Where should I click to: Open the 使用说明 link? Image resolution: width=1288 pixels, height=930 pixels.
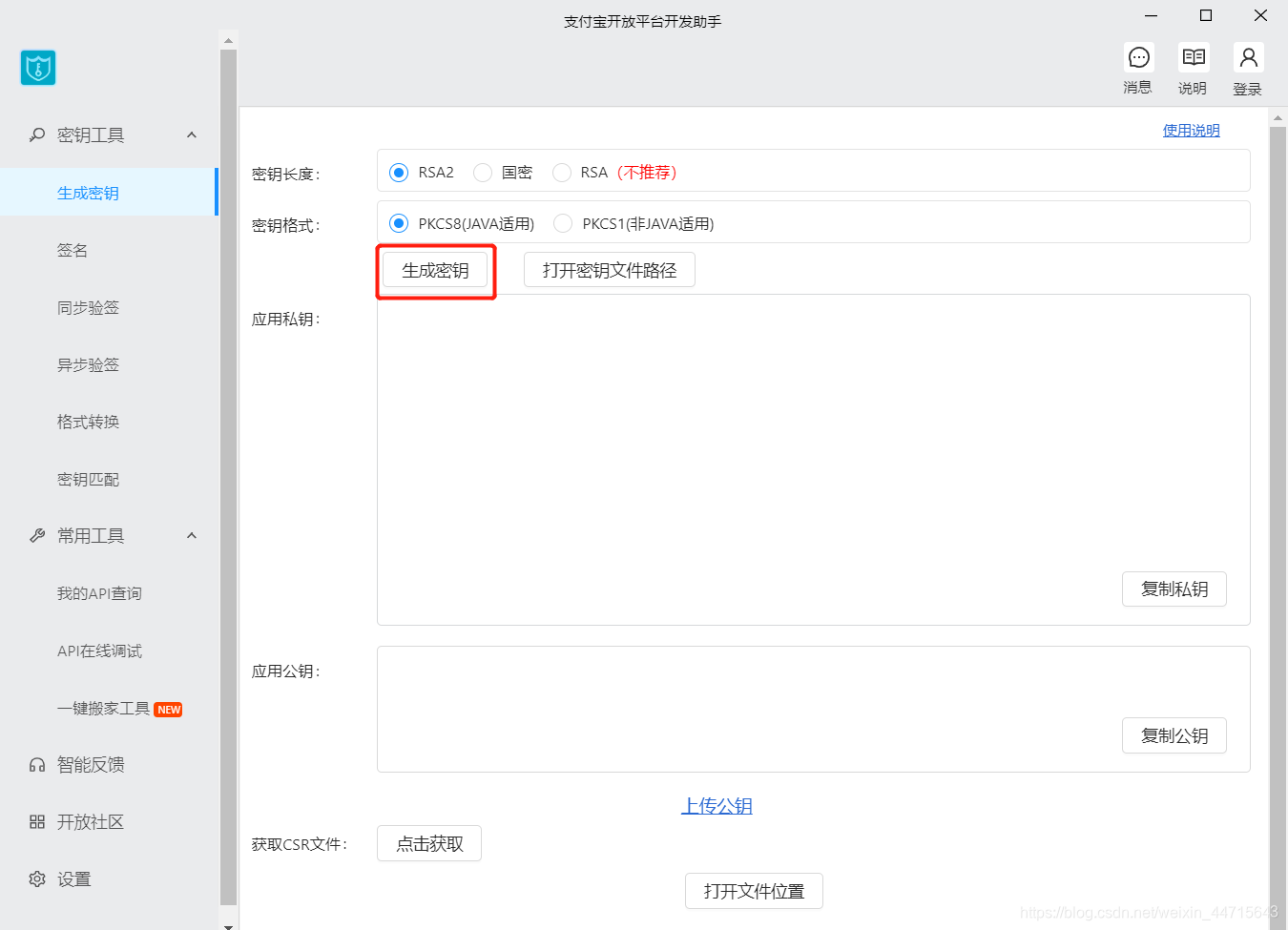click(x=1192, y=131)
